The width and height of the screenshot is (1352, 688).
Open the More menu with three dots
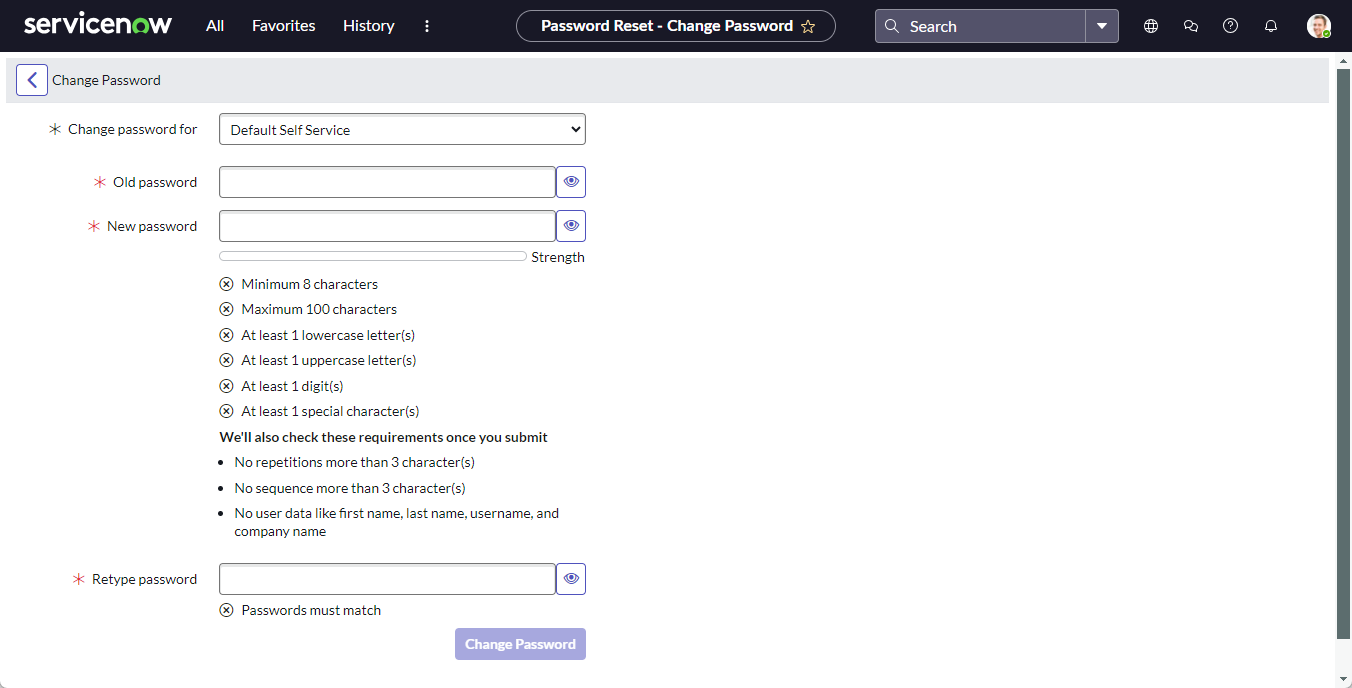427,26
